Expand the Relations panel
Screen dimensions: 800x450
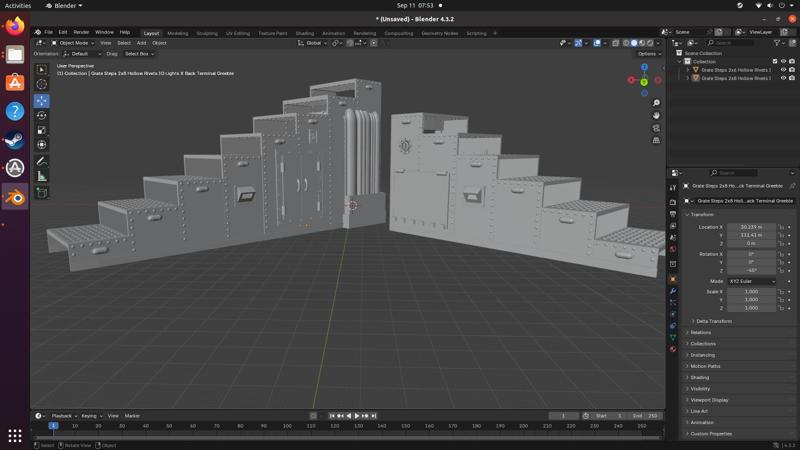701,332
